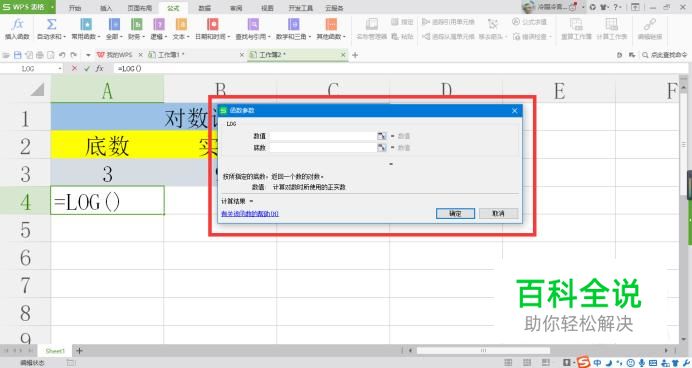Switch to the 插入 (Insert) tab
The width and height of the screenshot is (692, 368).
pos(106,8)
